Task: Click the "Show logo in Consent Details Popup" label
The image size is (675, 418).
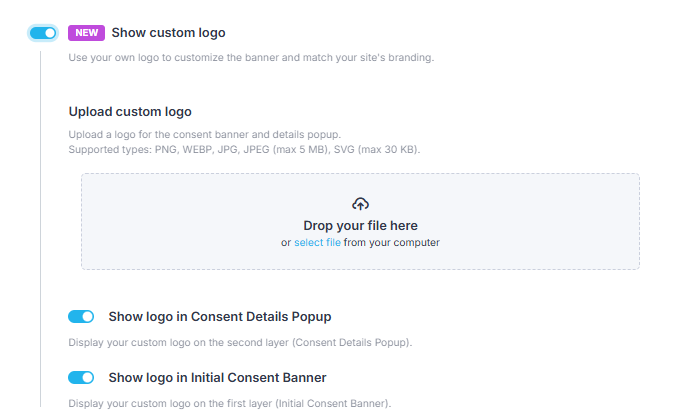Action: click(x=219, y=317)
